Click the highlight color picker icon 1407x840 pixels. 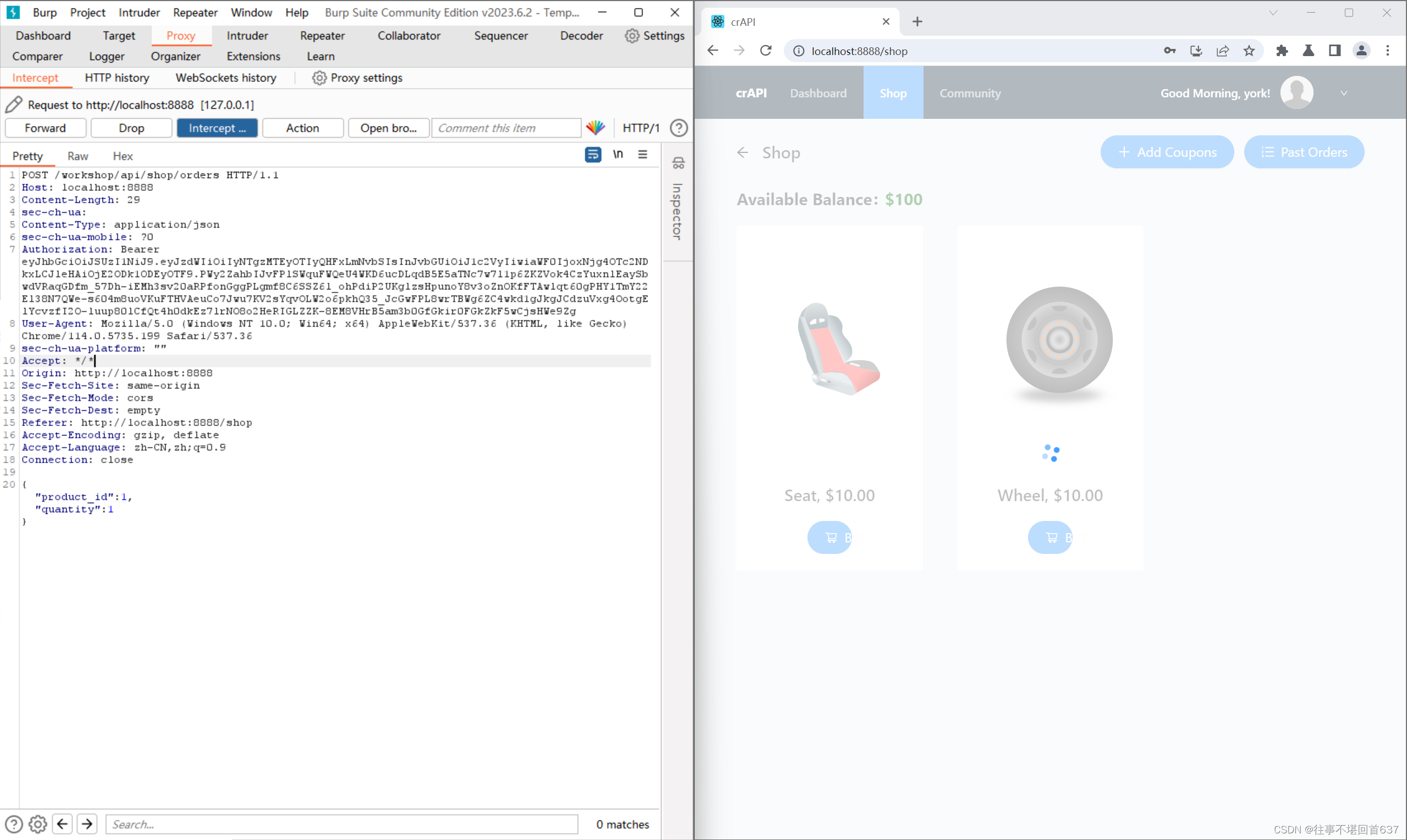[595, 128]
